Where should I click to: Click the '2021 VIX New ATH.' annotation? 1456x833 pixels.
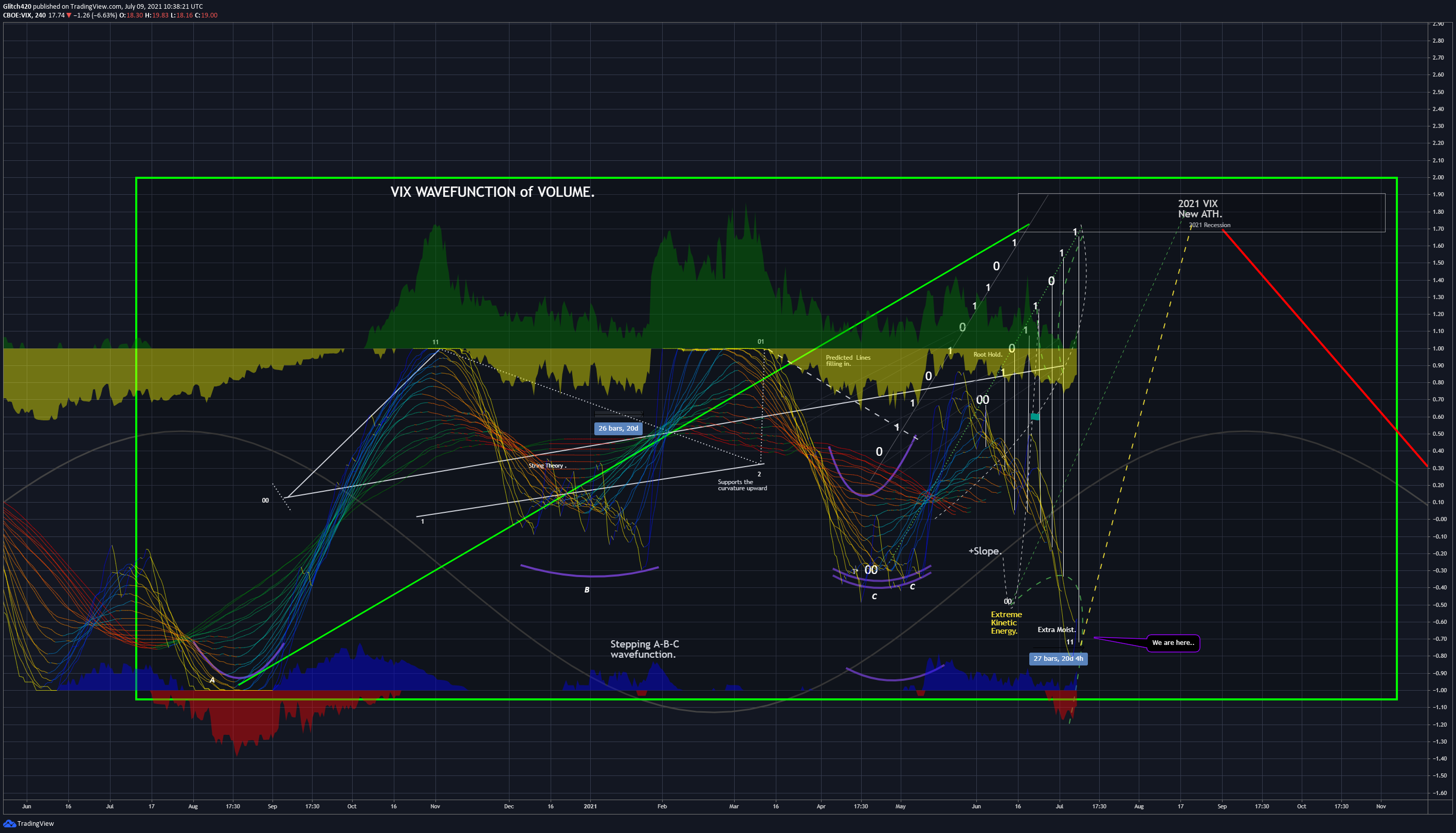coord(1199,209)
